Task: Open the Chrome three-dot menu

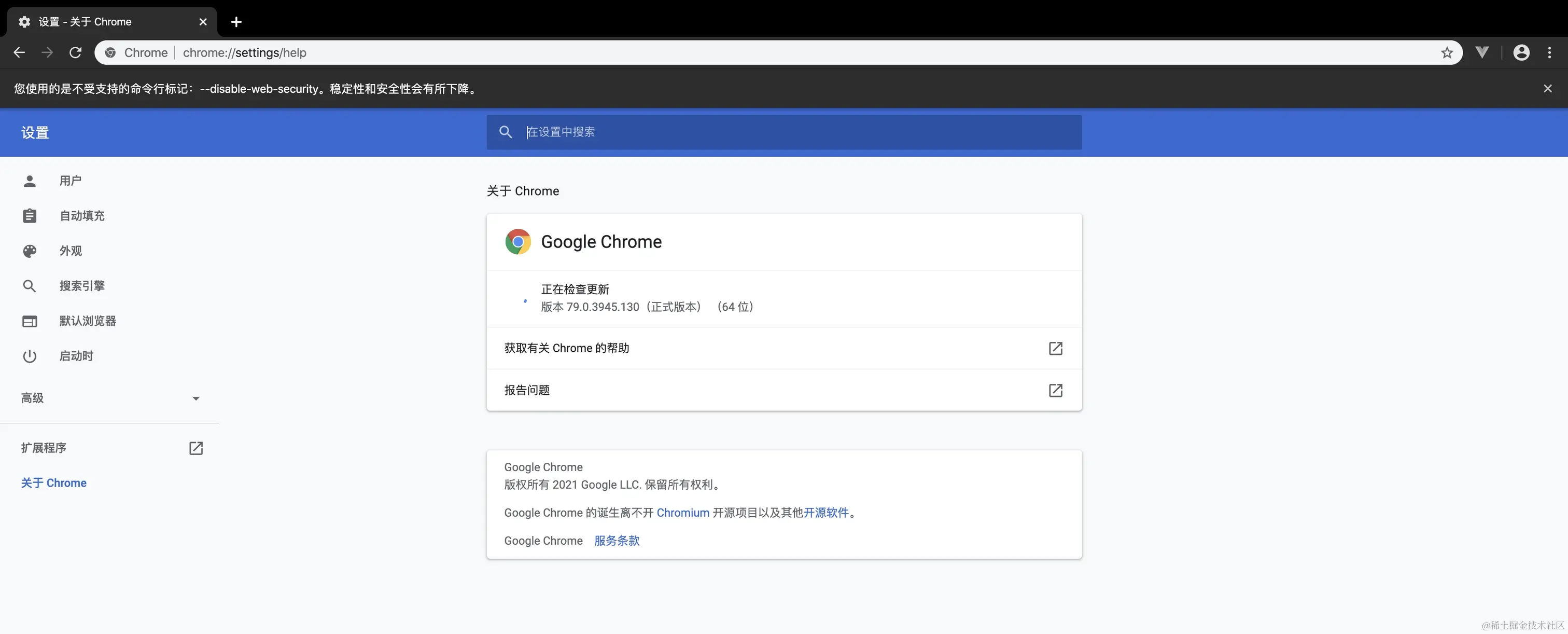Action: pyautogui.click(x=1549, y=52)
